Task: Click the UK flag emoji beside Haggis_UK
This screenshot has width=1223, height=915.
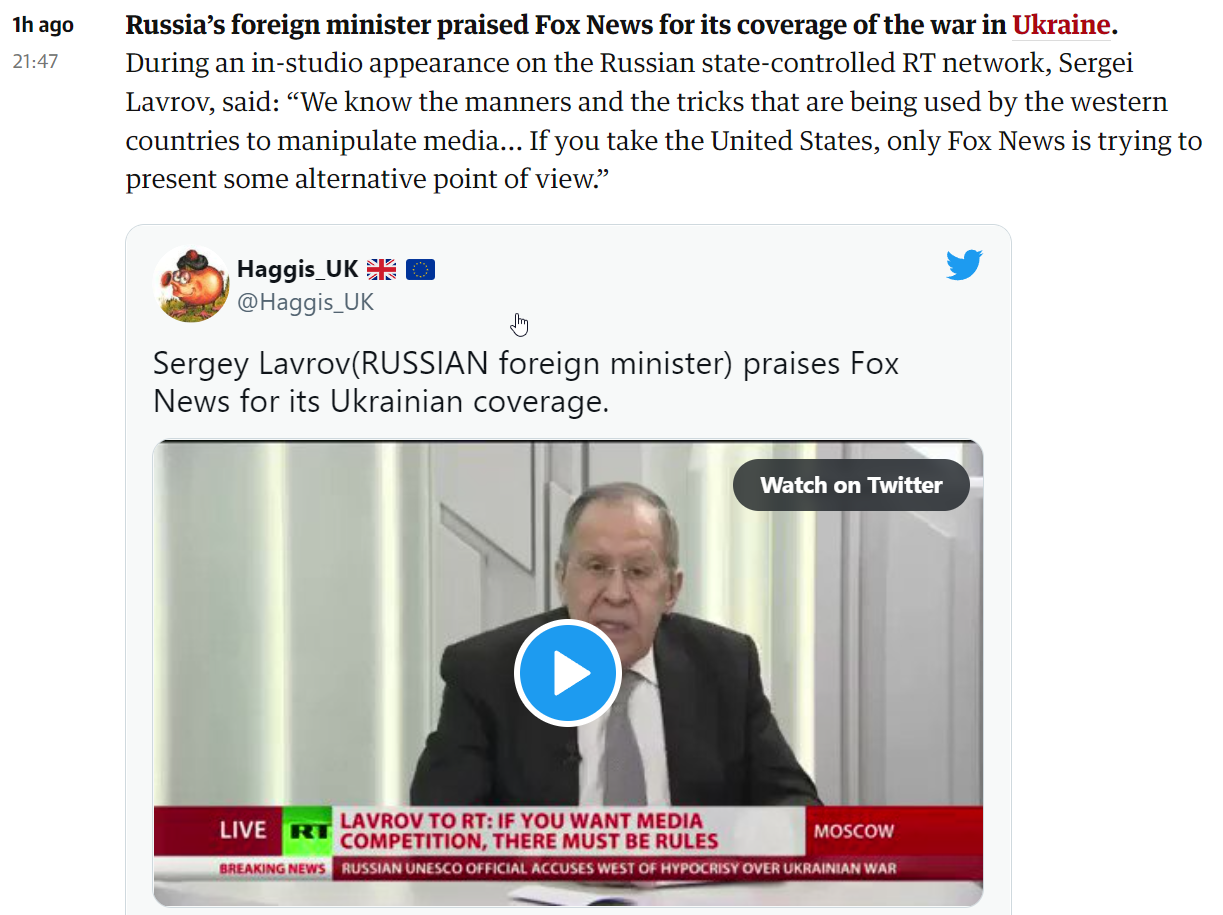Action: 381,269
